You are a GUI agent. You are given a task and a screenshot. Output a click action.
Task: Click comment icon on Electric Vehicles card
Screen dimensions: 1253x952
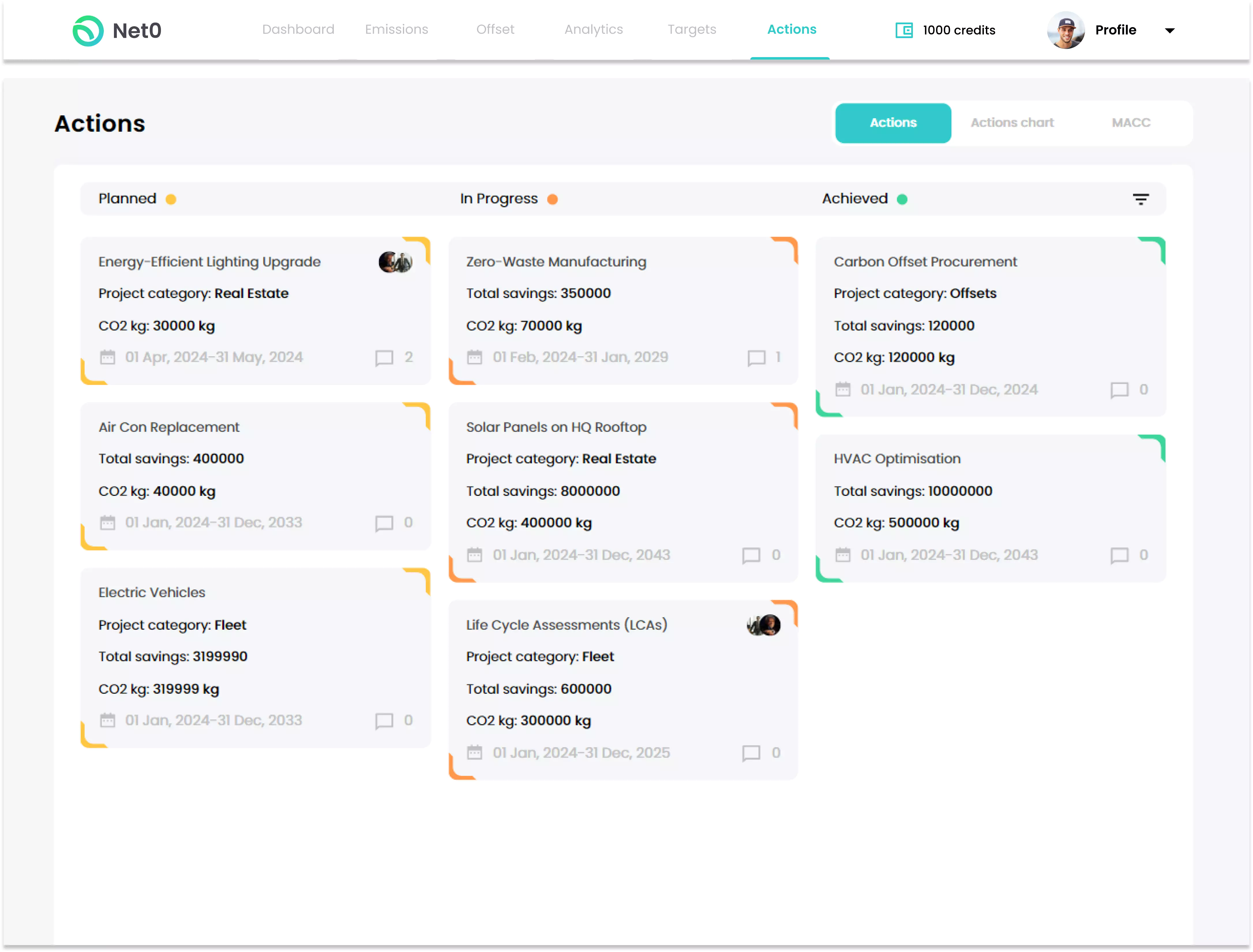click(384, 721)
